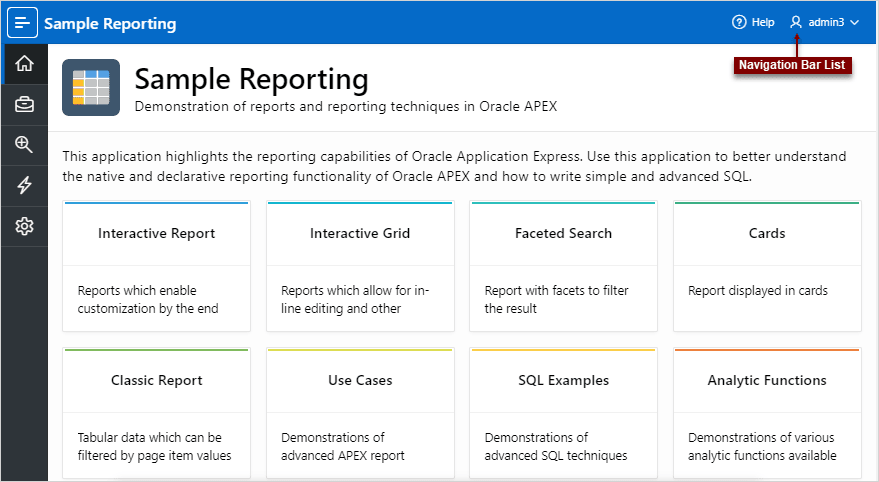Click text 'Tabular data which can be filtered'
The width and height of the screenshot is (879, 482).
[154, 446]
